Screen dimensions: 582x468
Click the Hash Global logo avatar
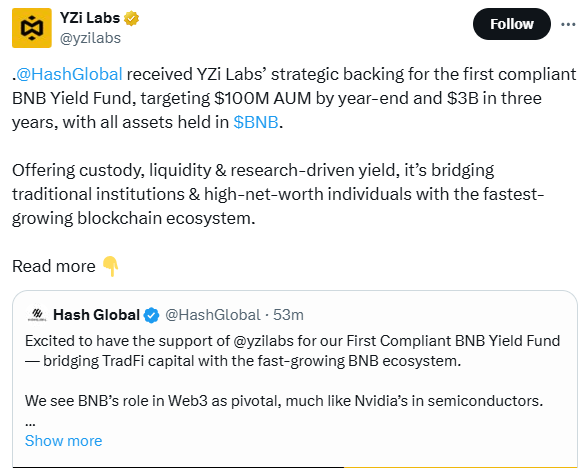pos(37,315)
